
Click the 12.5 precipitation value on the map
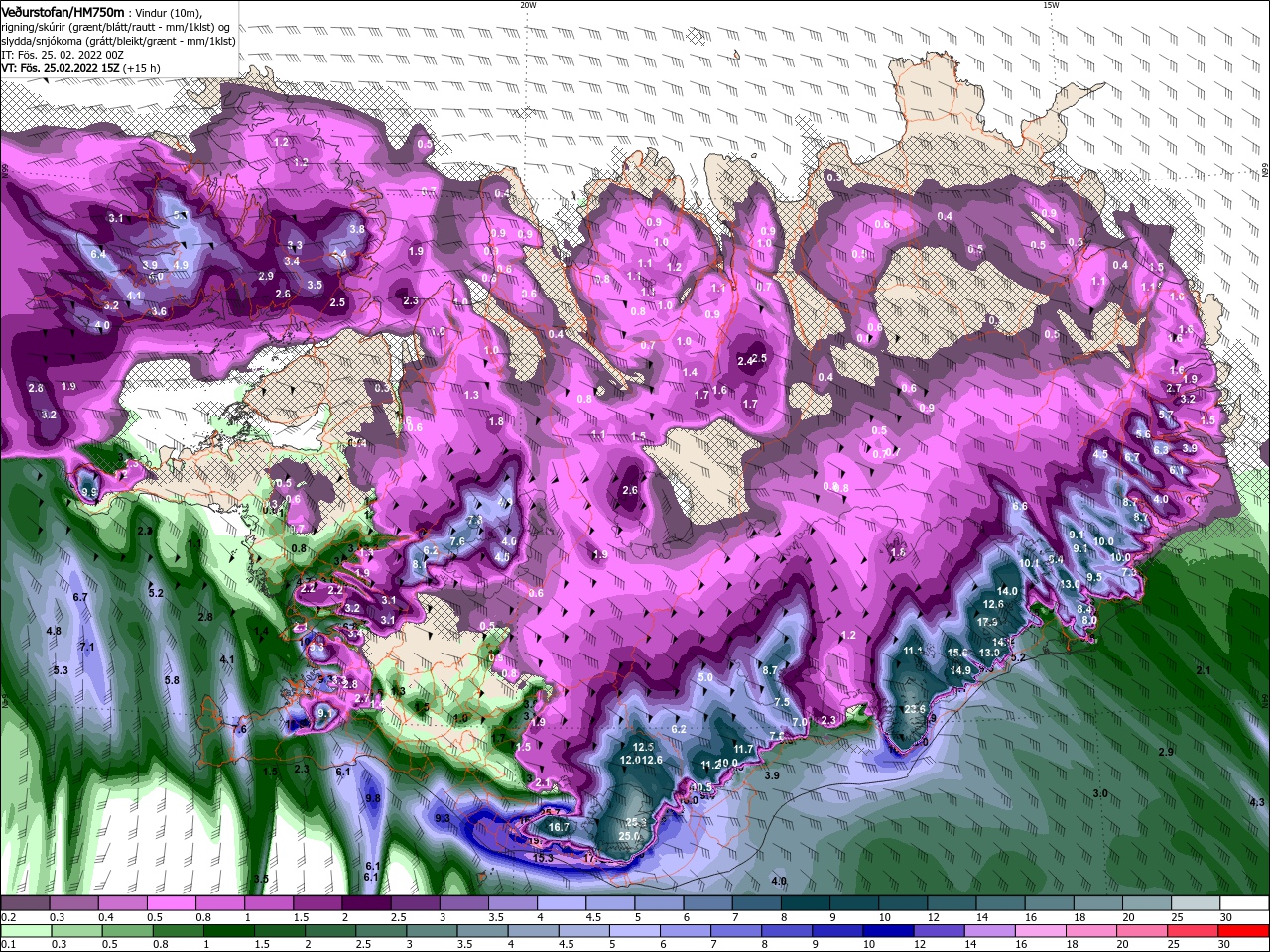[644, 747]
